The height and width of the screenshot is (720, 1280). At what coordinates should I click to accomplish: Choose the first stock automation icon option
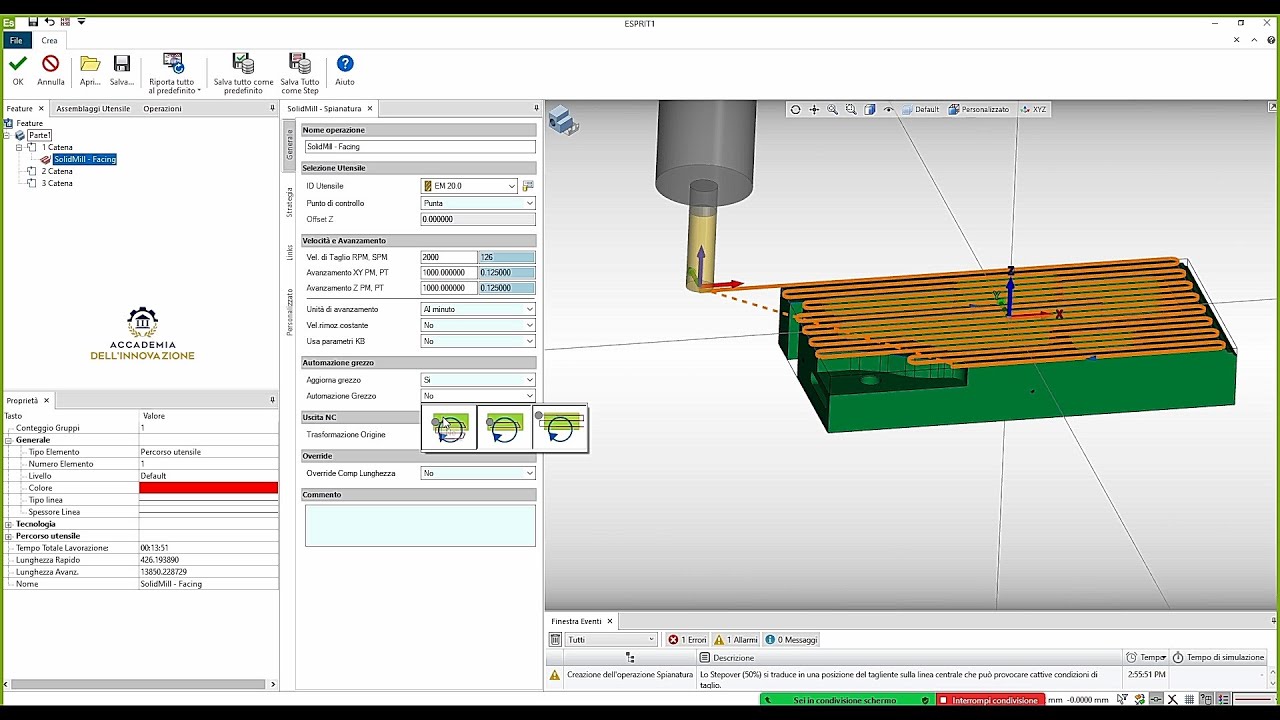(450, 428)
